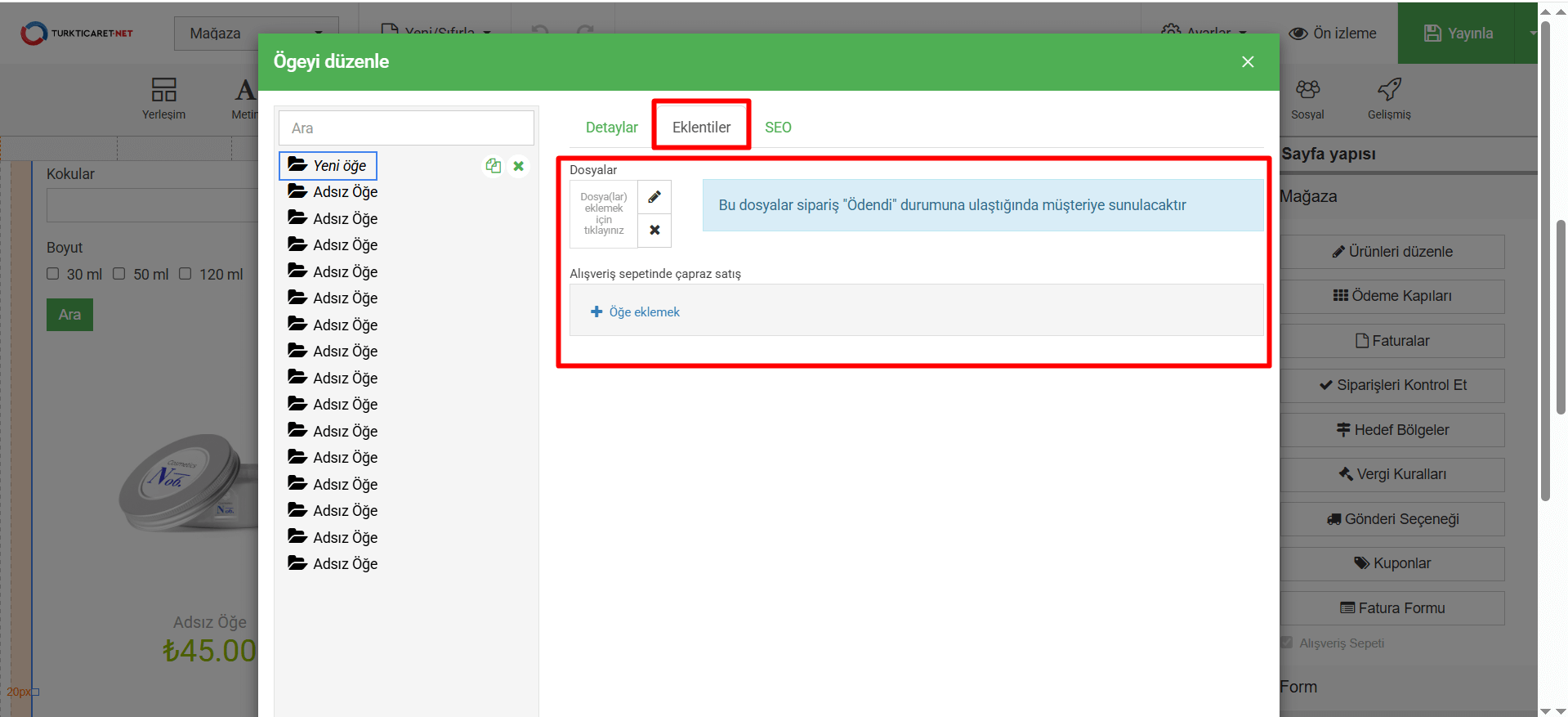Click the Ayarlar settings dropdown
1568x717 pixels.
tap(1204, 32)
